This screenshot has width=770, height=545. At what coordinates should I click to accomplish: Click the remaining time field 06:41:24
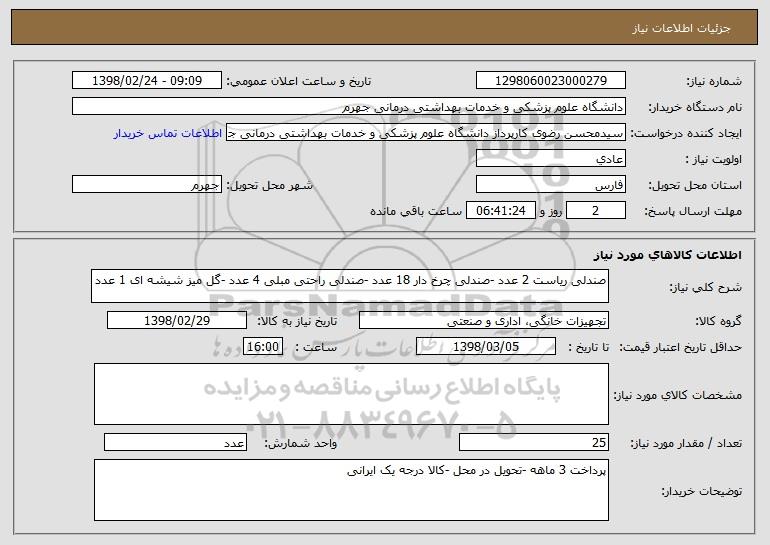(500, 211)
